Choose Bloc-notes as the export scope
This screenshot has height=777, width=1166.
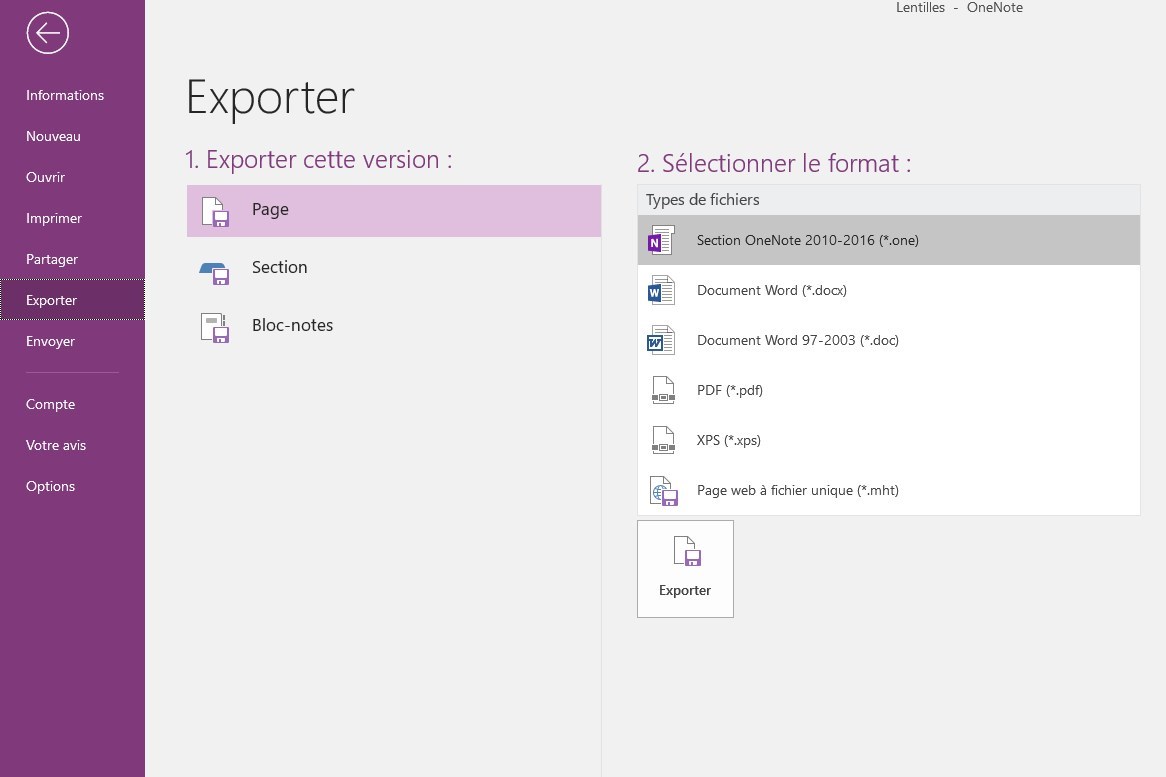tap(393, 326)
